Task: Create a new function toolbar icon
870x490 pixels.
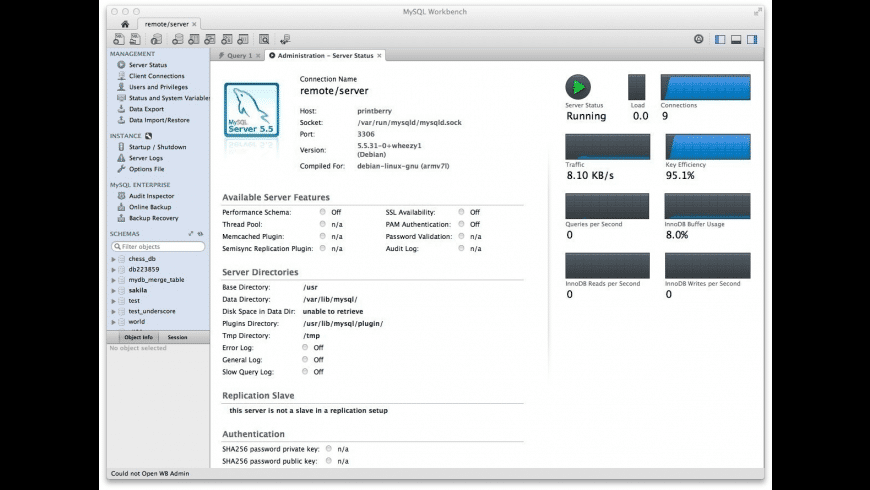Action: [242, 39]
